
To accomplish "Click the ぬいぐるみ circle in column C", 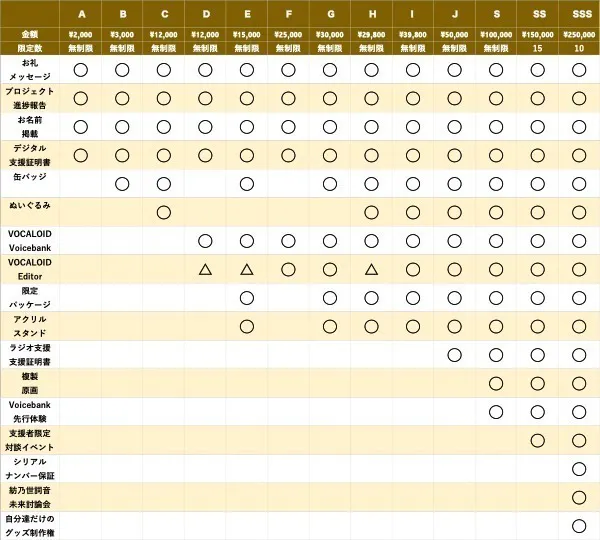I will (x=164, y=212).
